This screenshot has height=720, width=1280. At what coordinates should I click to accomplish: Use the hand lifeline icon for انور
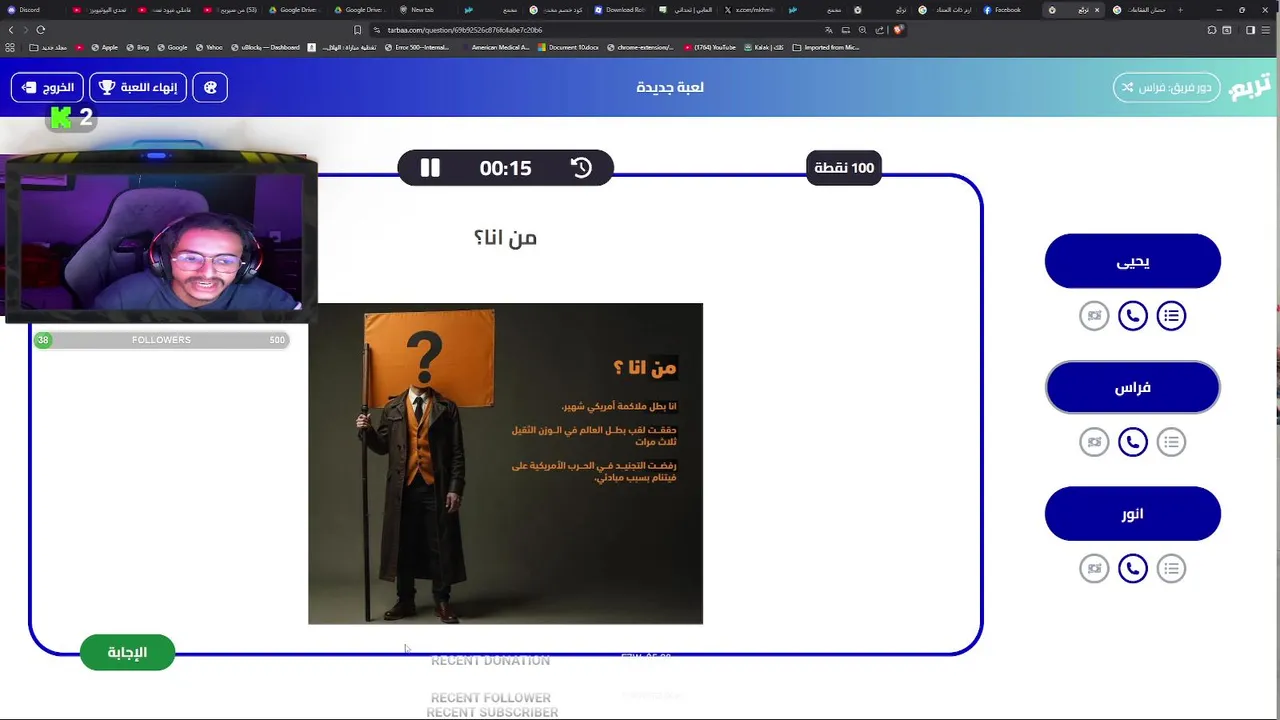1094,569
